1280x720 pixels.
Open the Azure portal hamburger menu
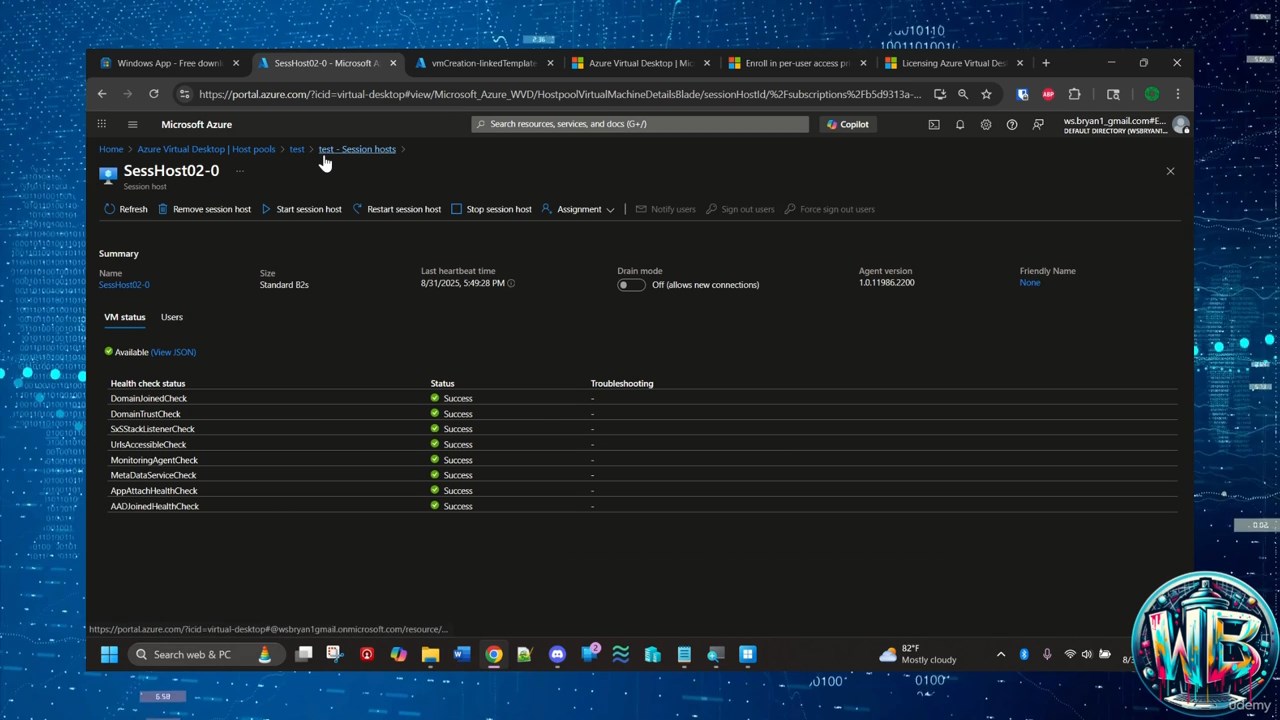point(132,124)
